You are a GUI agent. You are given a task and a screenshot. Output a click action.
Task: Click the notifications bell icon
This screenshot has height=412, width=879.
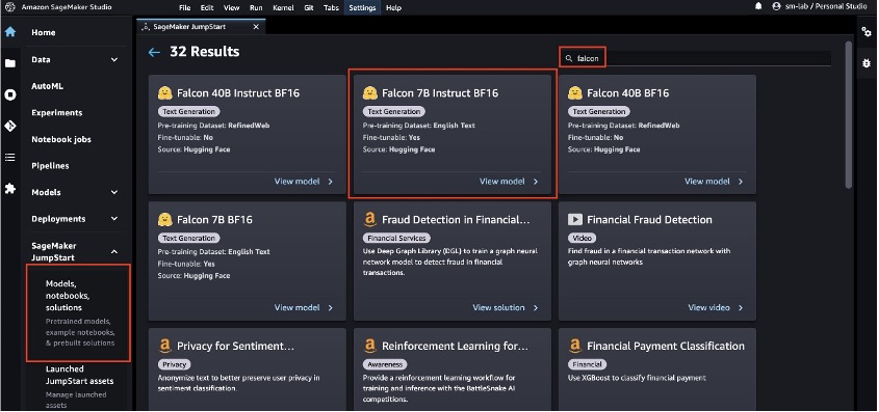click(758, 7)
